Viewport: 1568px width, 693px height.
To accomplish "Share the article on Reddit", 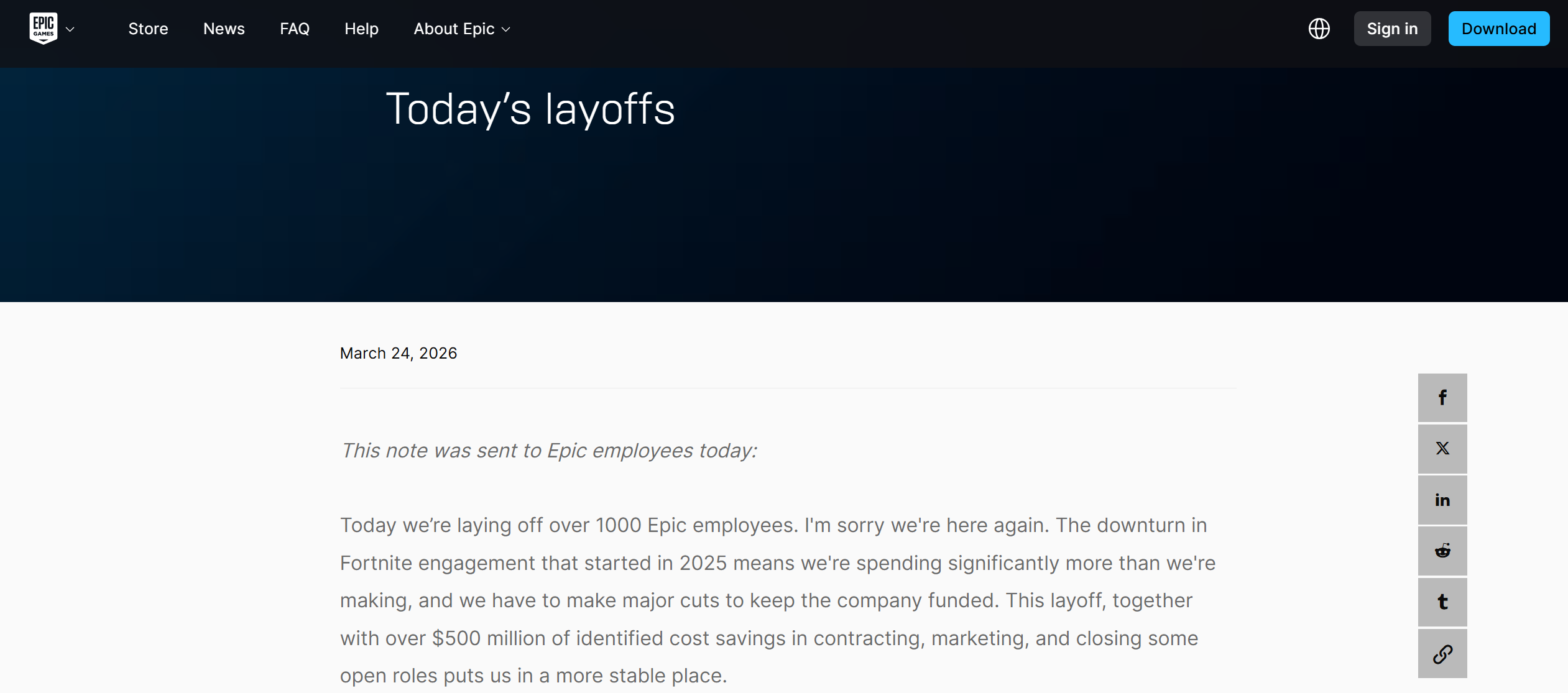I will click(x=1442, y=551).
